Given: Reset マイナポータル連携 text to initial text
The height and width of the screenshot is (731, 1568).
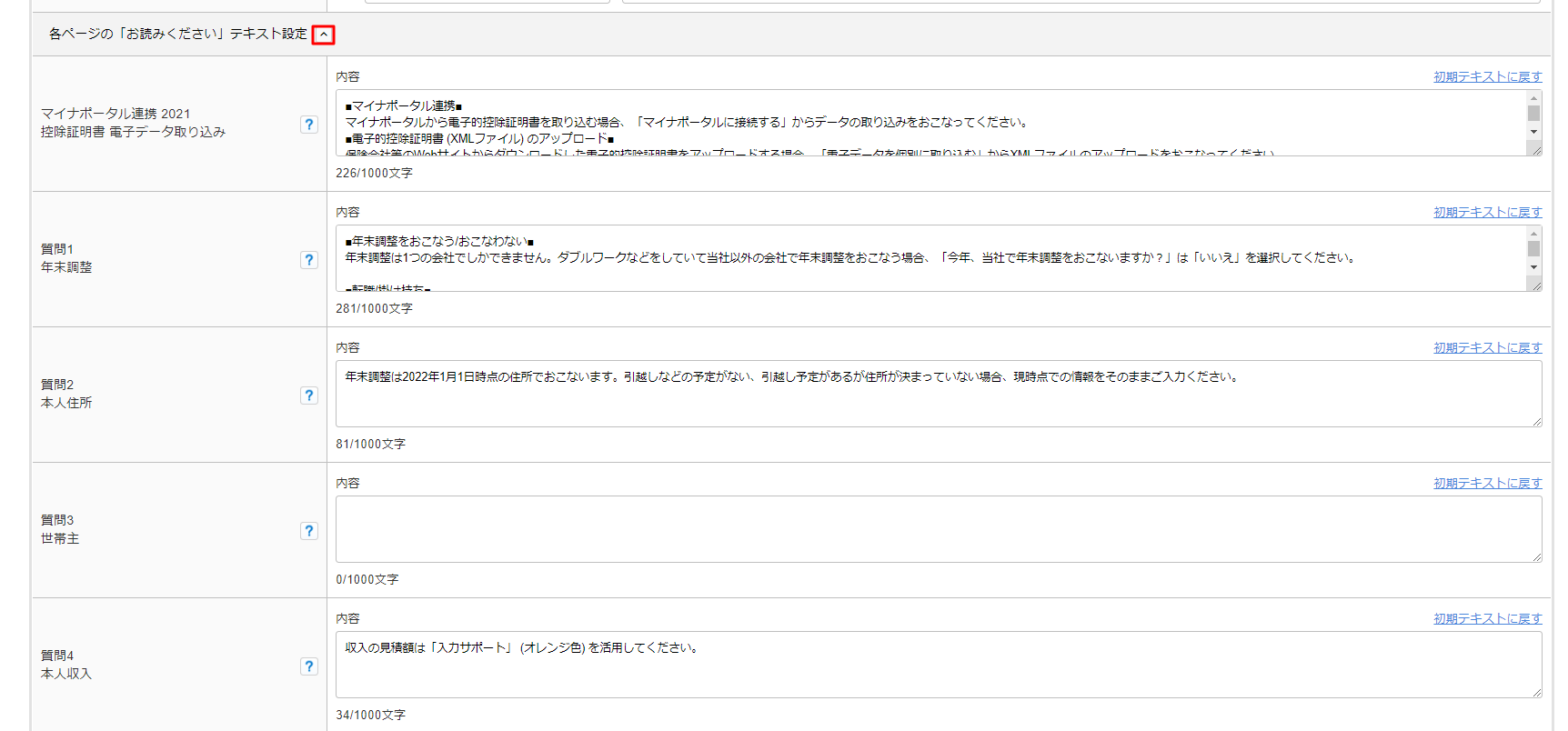Looking at the screenshot, I should pos(1487,77).
